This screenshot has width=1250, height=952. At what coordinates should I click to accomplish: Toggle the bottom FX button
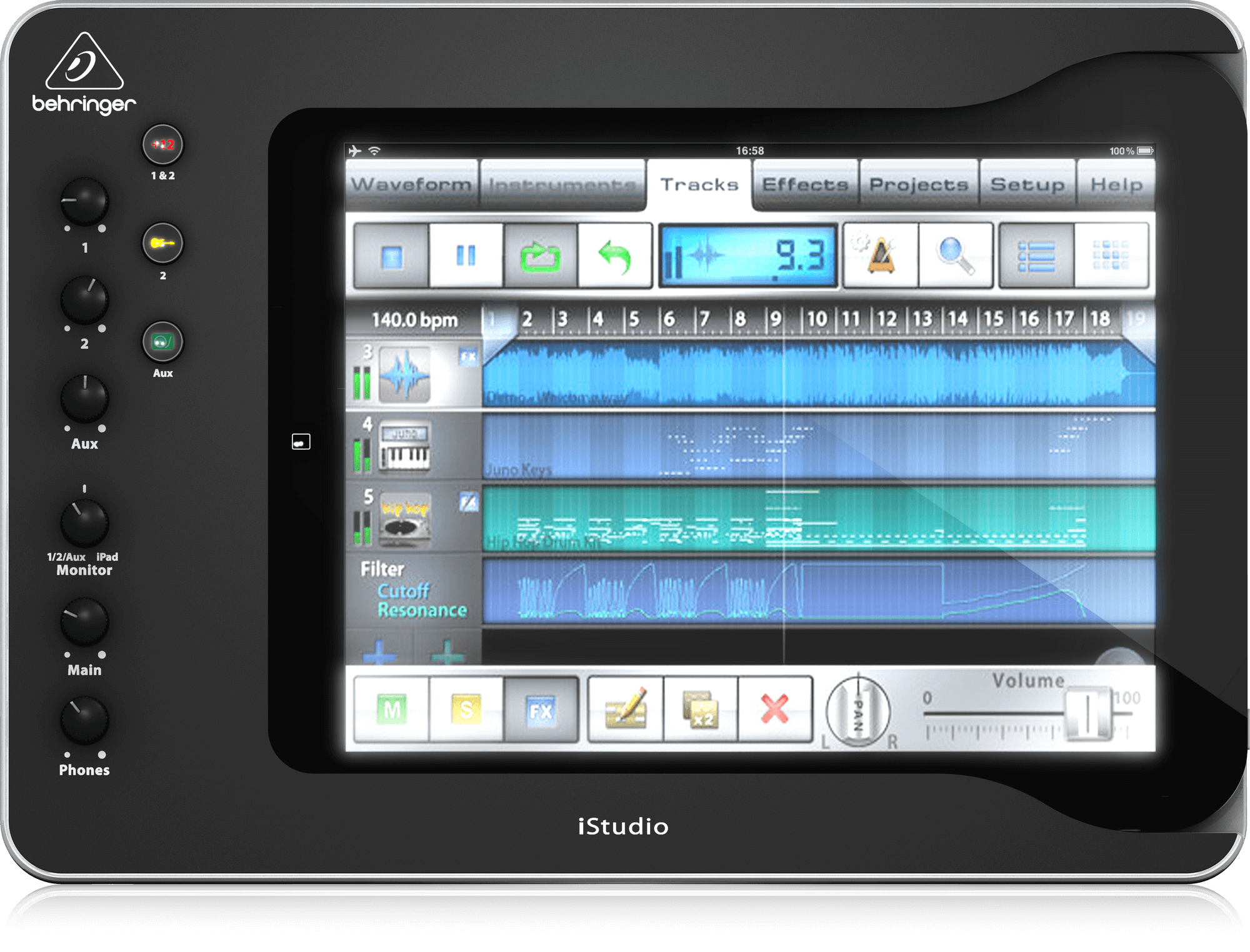pyautogui.click(x=541, y=710)
